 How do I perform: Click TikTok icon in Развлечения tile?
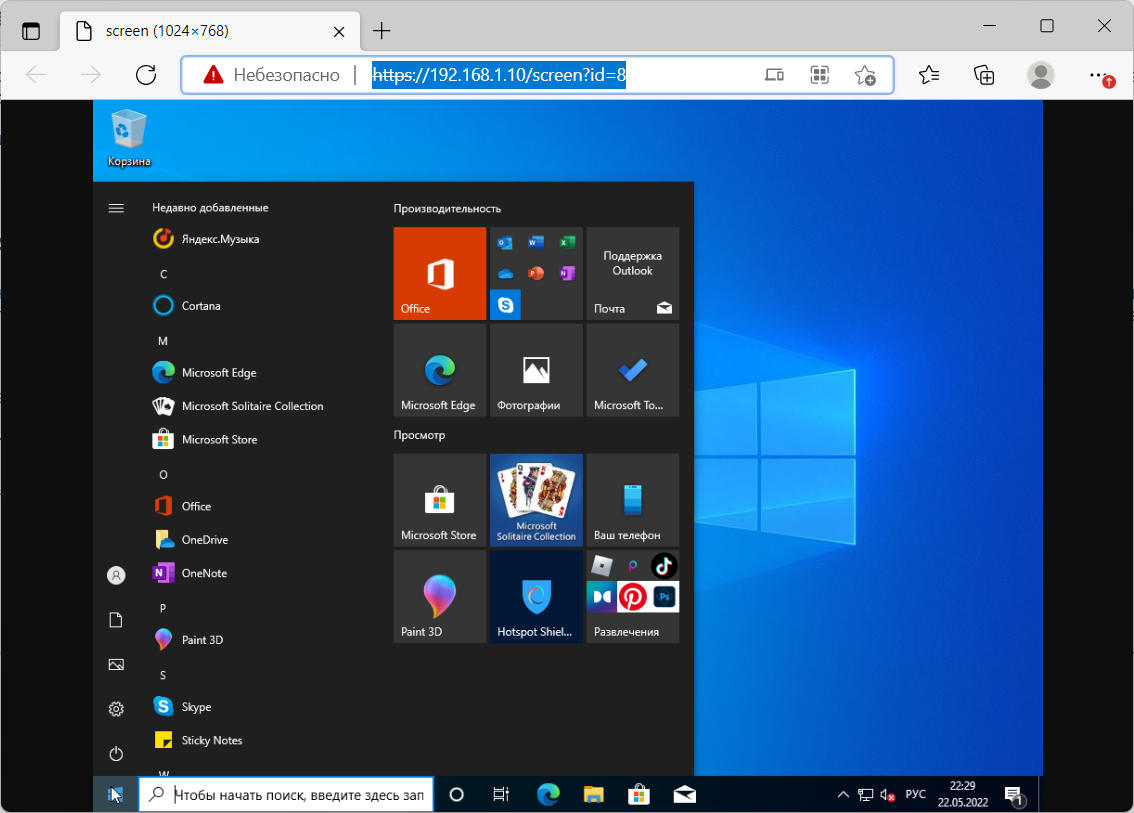[664, 566]
